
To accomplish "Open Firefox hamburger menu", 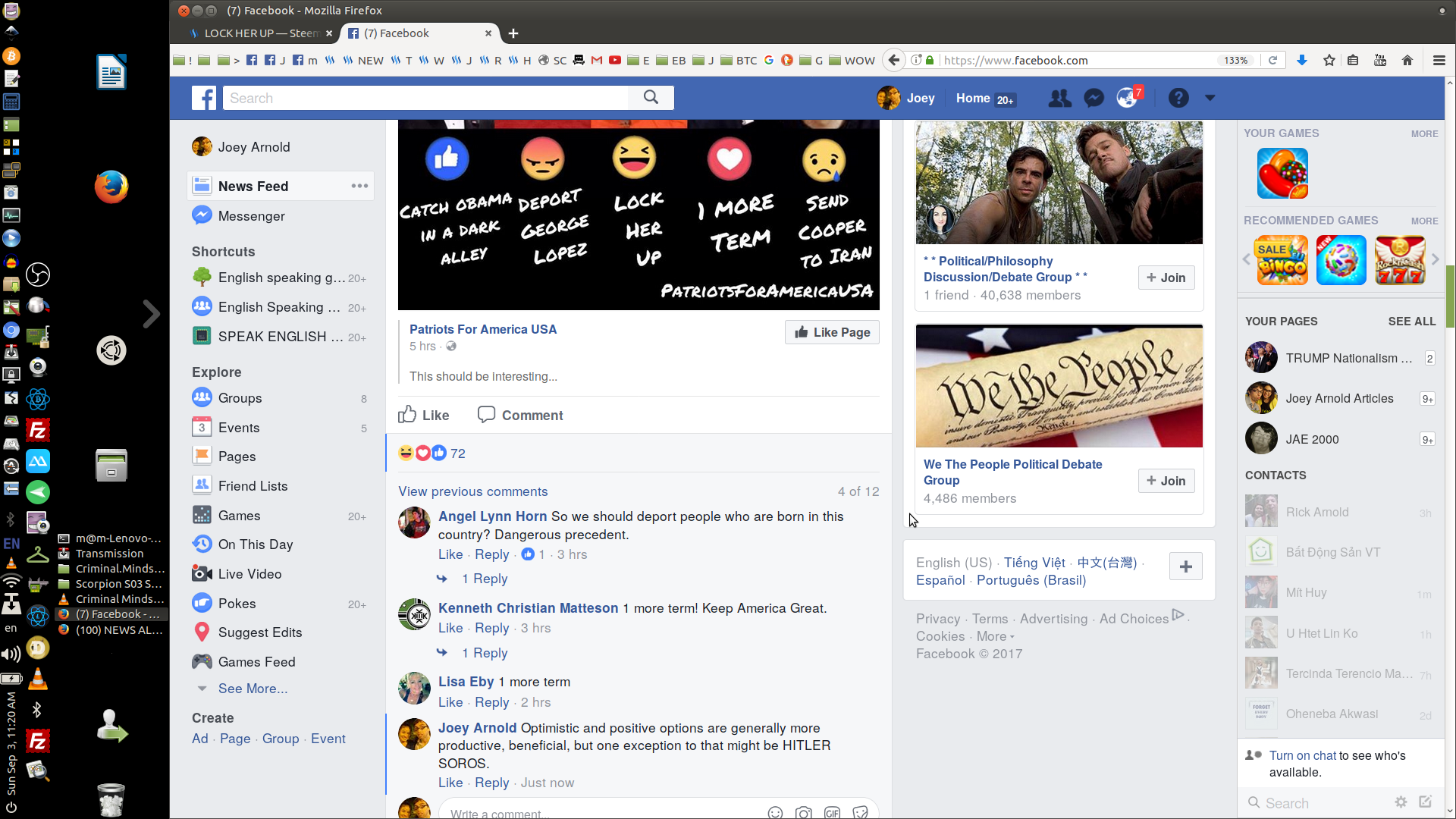I will (1439, 60).
